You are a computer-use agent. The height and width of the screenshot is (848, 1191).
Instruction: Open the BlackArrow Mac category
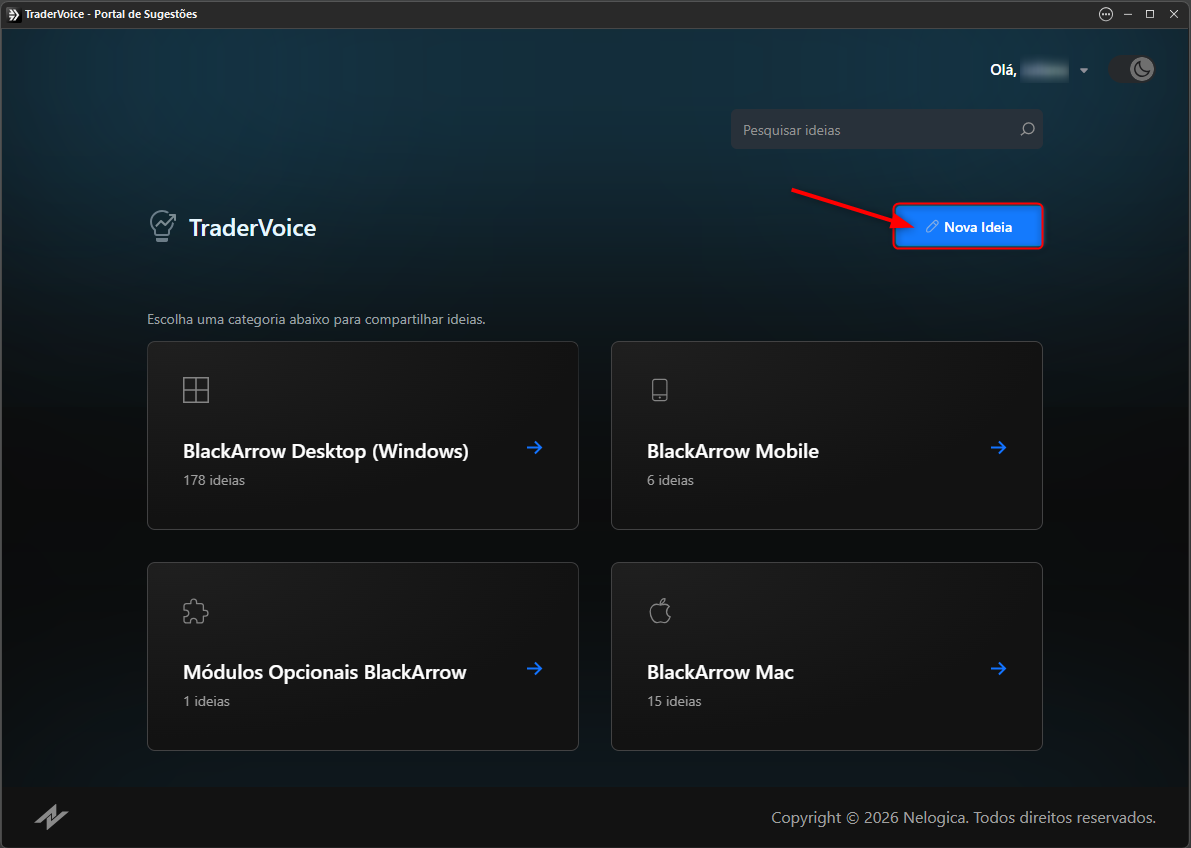point(826,657)
